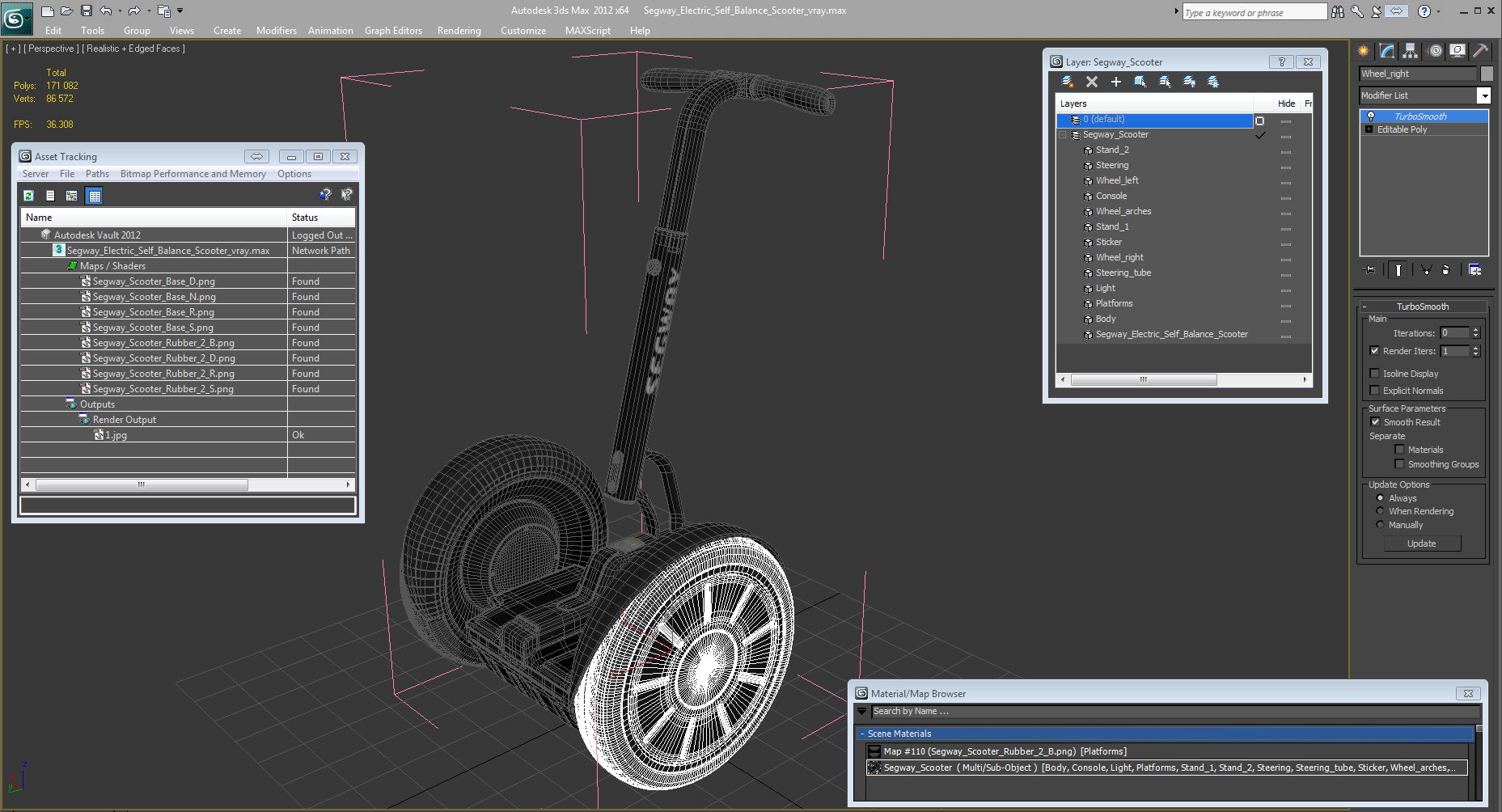This screenshot has width=1502, height=812.
Task: Open the Modify command panel tab
Action: coord(1387,51)
